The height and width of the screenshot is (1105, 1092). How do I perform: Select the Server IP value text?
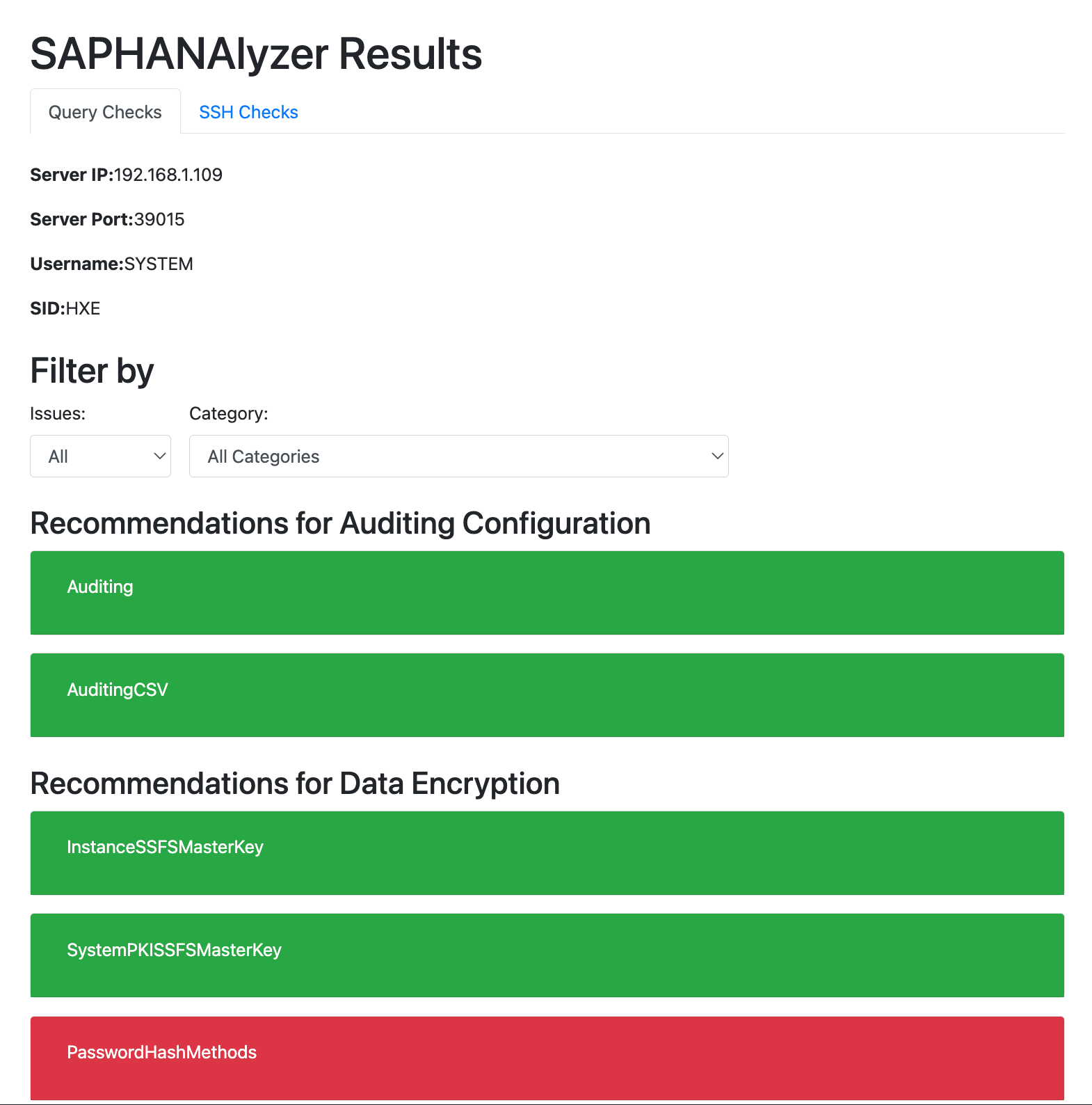(x=168, y=175)
